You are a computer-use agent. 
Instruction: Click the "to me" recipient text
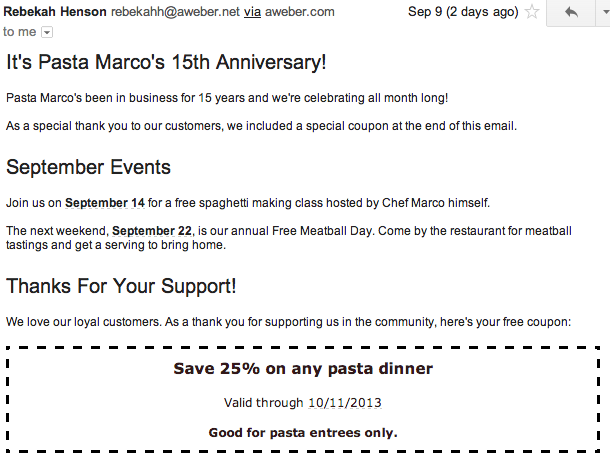click(x=19, y=32)
